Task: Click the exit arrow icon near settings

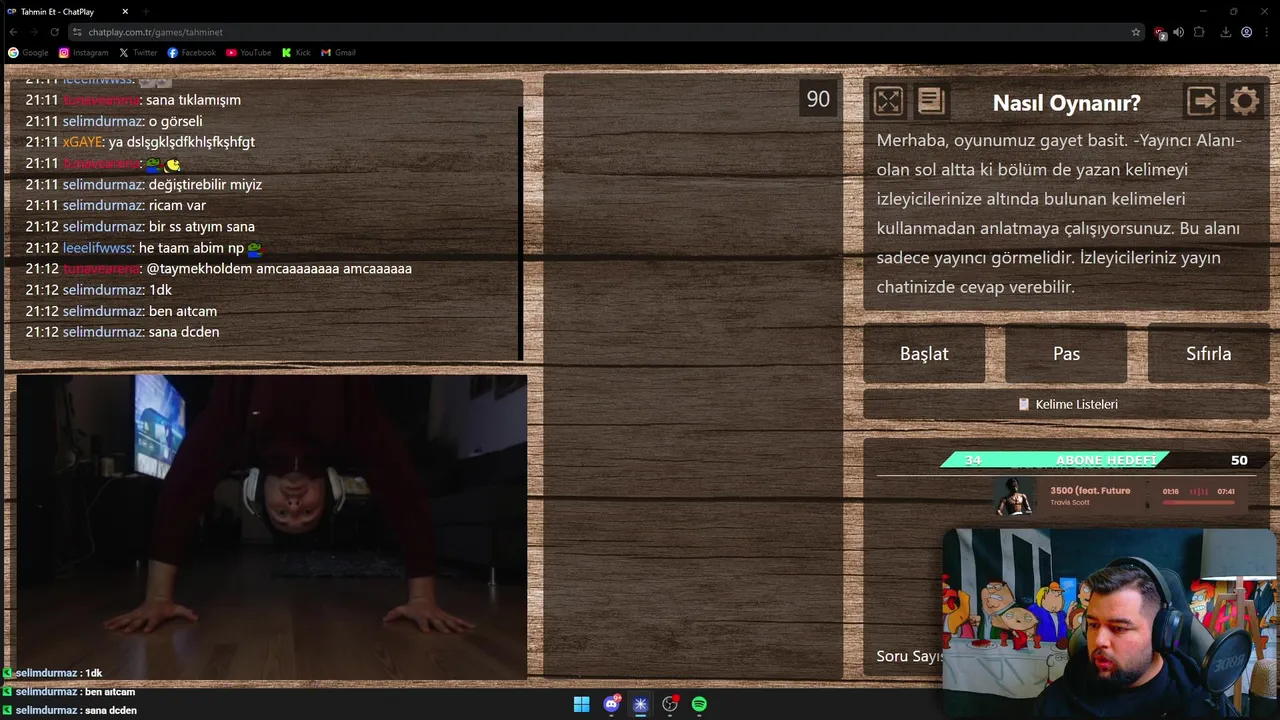Action: coord(1201,101)
